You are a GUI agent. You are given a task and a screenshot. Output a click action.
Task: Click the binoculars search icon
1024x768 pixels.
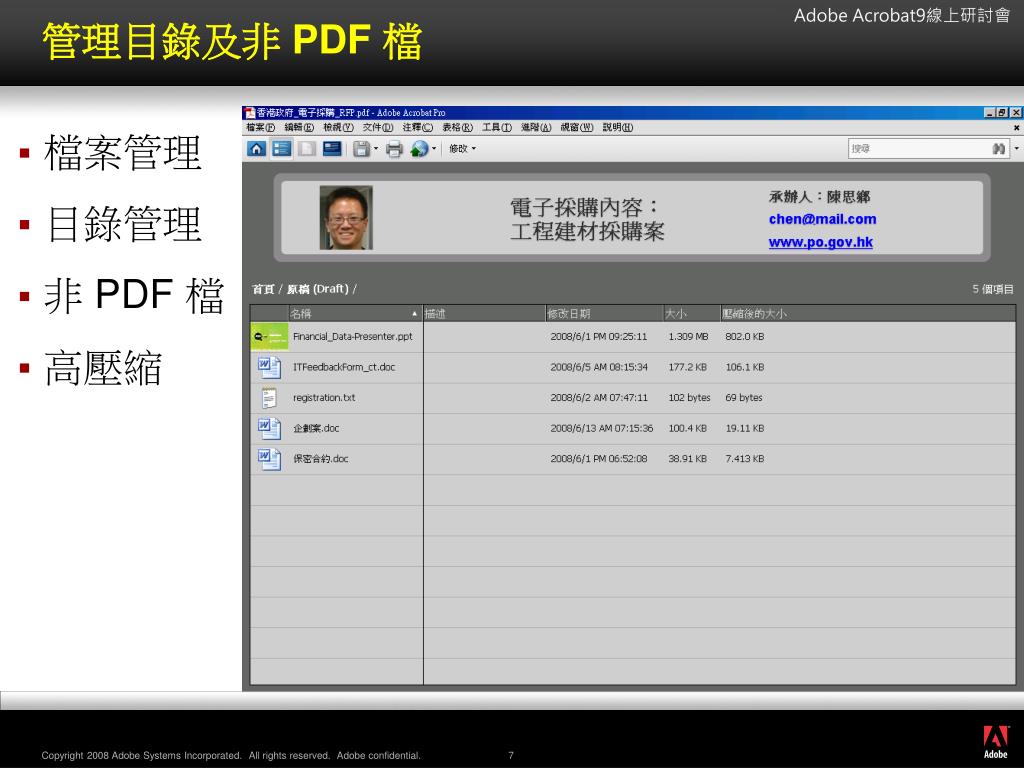pos(999,149)
